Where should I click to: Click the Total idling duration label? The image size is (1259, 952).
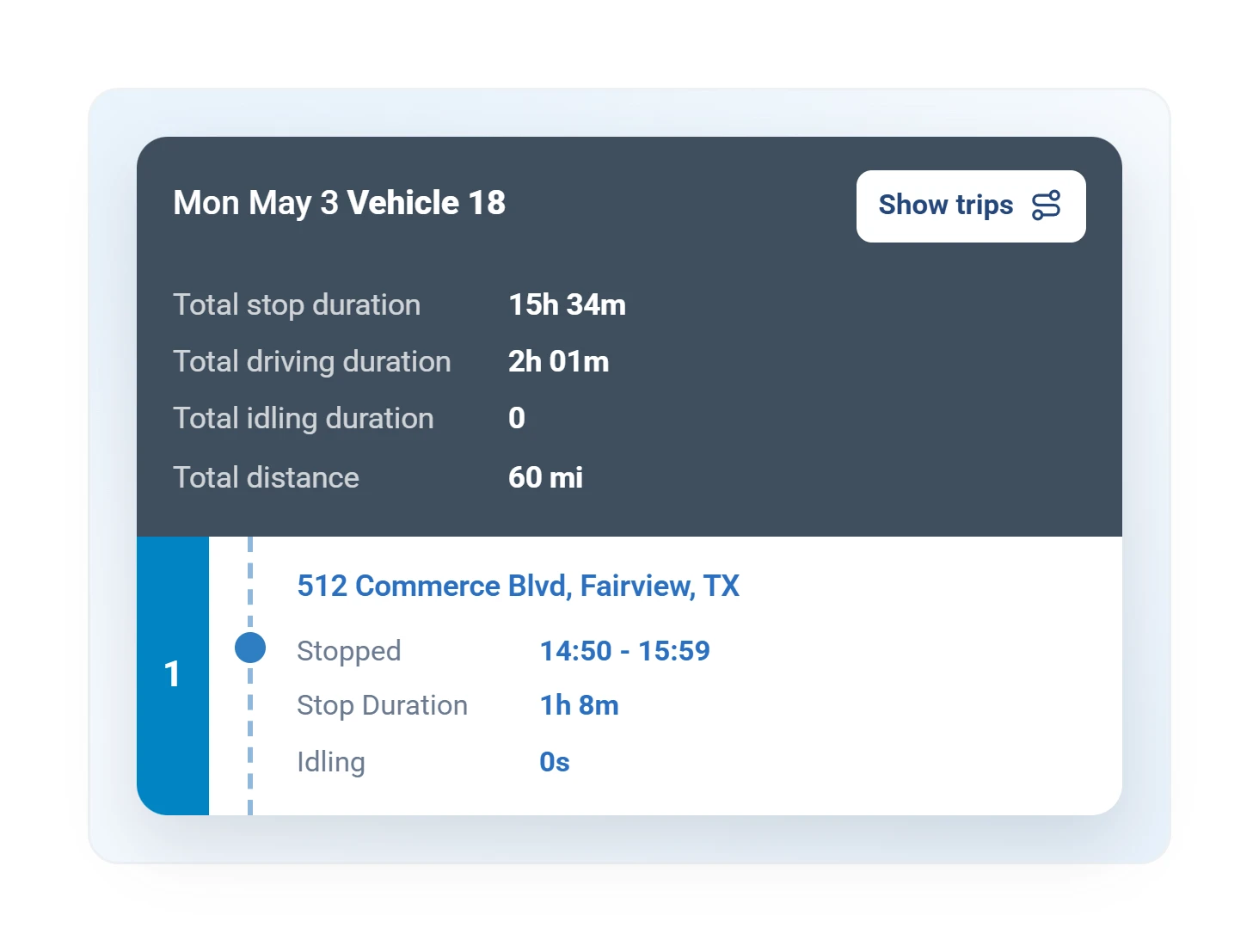(x=304, y=418)
